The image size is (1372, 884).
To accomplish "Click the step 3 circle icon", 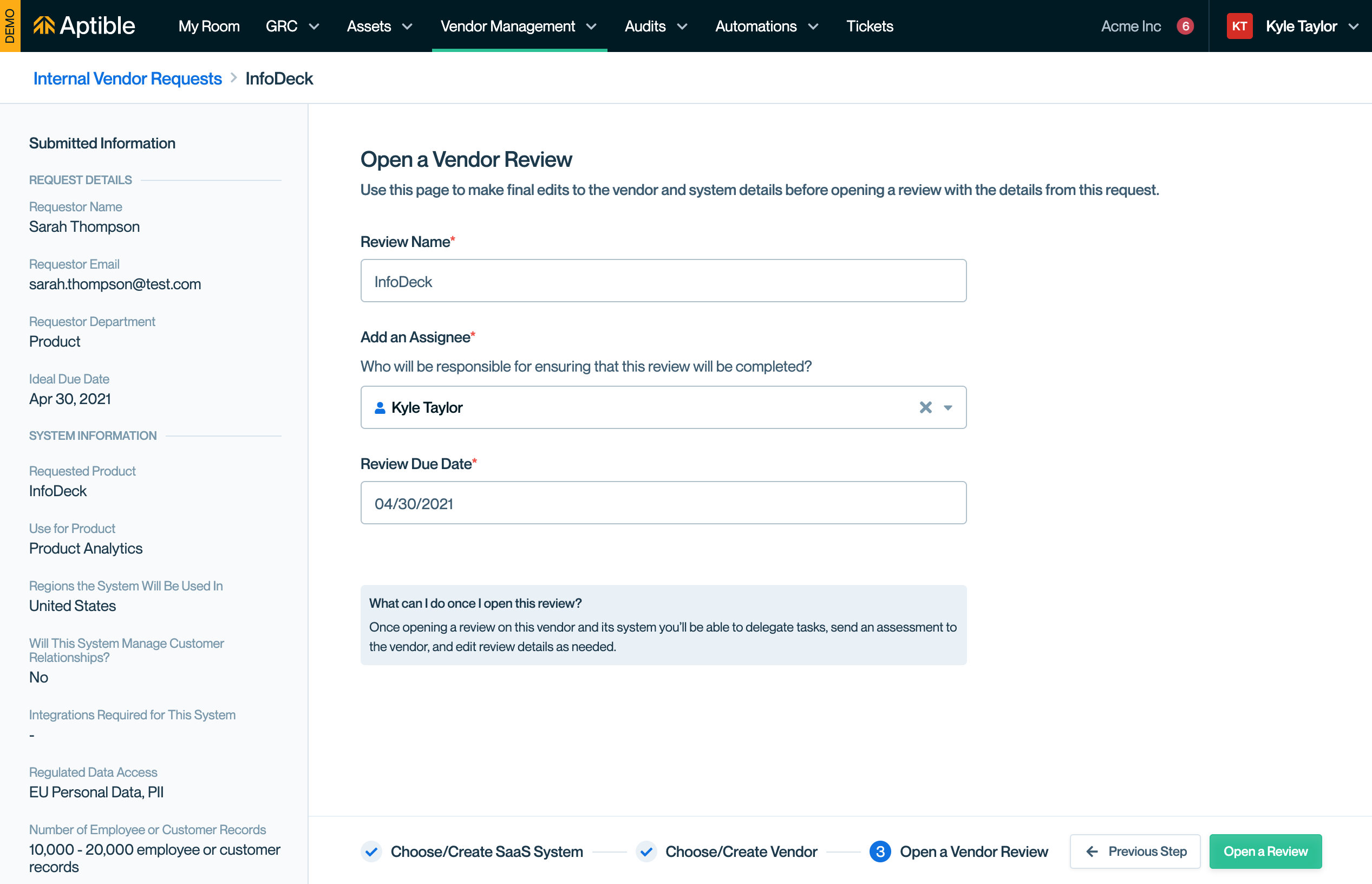I will pos(880,851).
